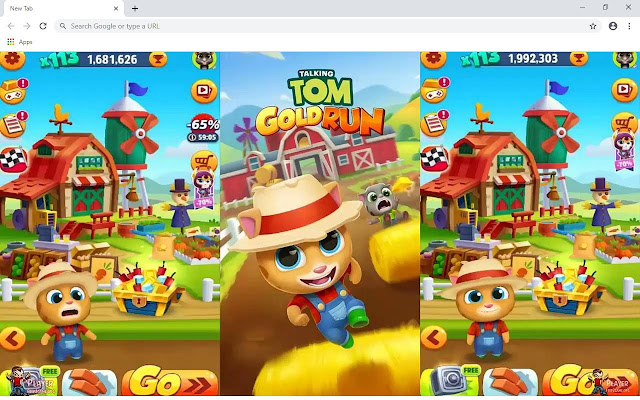Tap the -70% character offer in left panel
The height and width of the screenshot is (400, 640).
(203, 189)
